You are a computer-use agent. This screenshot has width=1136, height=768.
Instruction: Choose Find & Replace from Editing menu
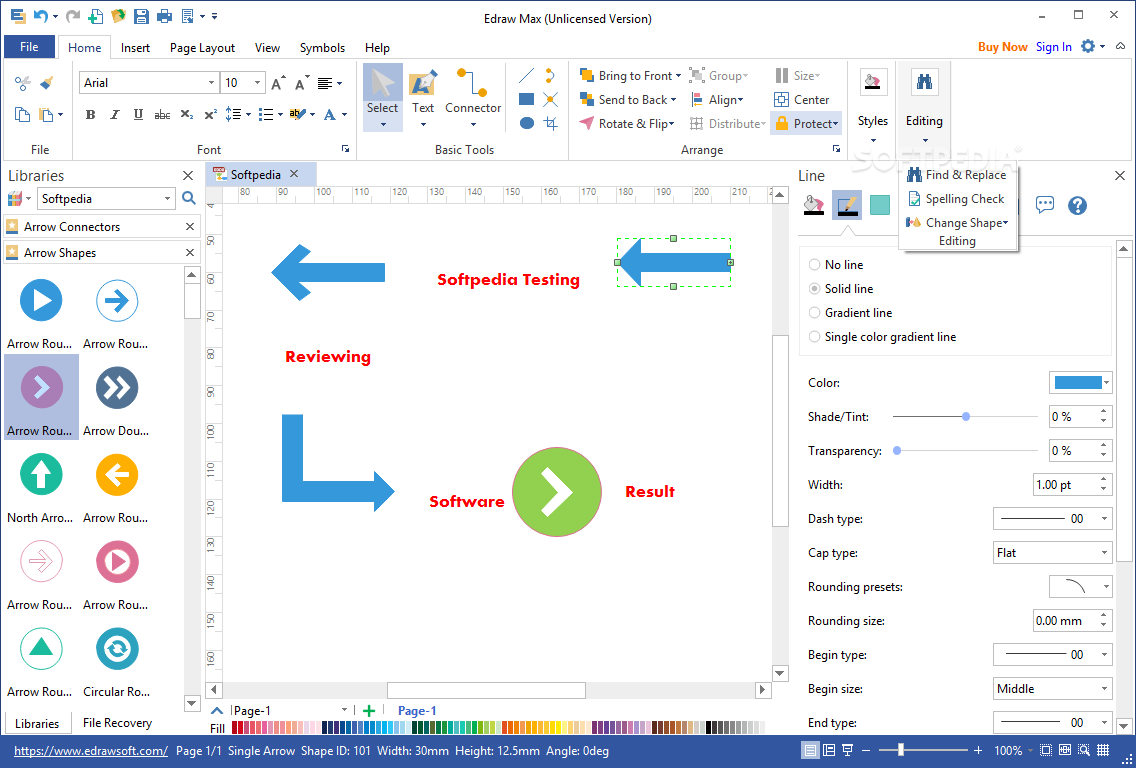[956, 175]
